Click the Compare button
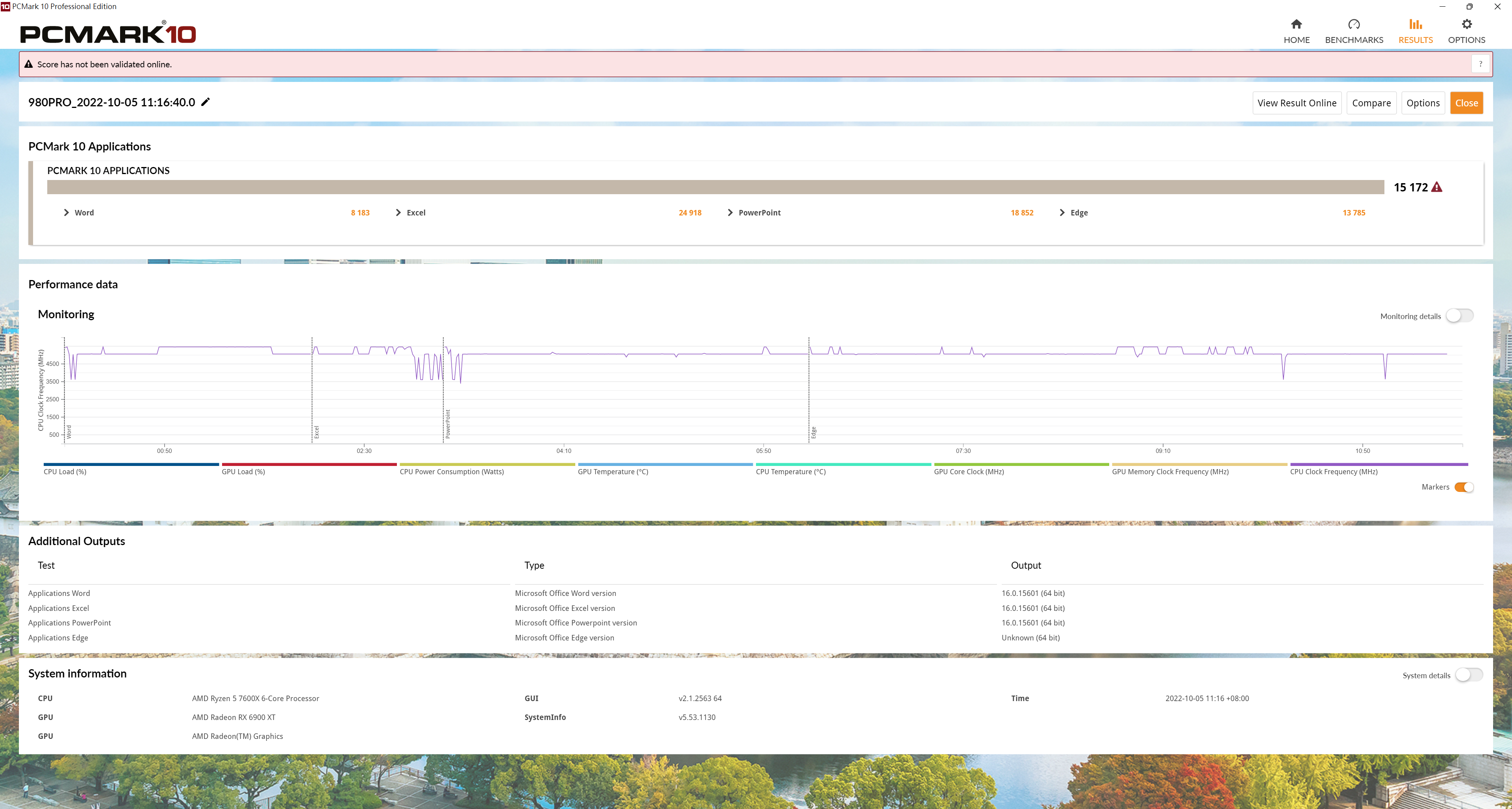Image resolution: width=1512 pixels, height=809 pixels. [1371, 103]
